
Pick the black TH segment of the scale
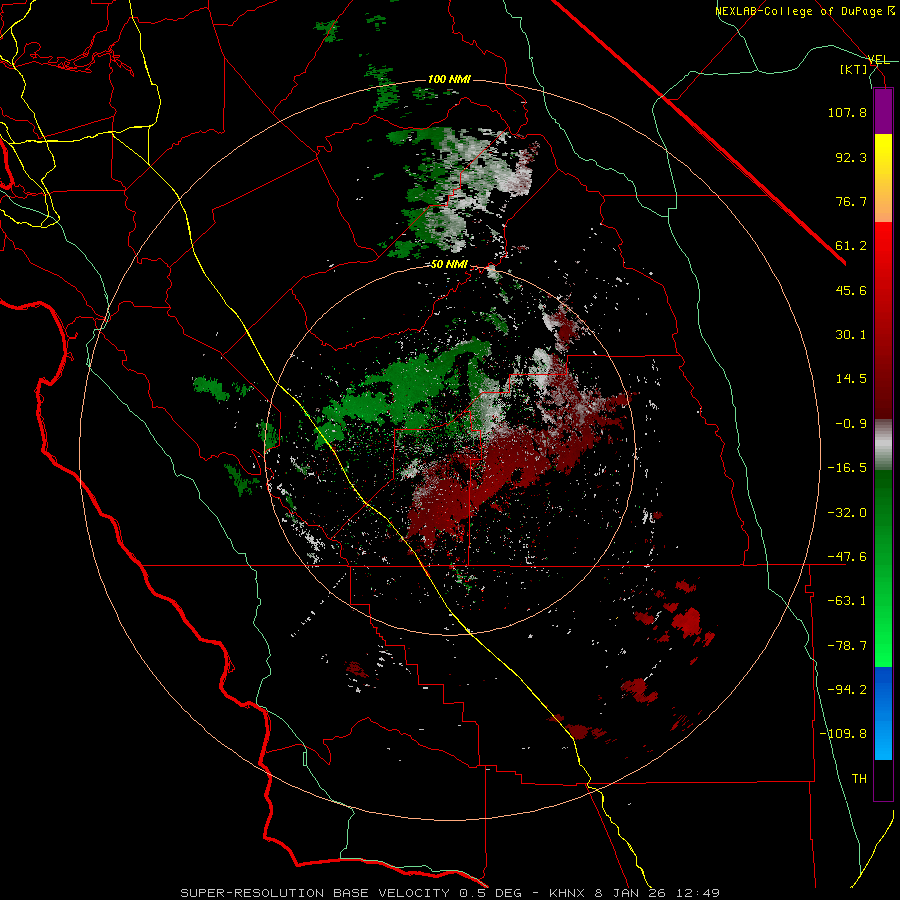(x=883, y=780)
